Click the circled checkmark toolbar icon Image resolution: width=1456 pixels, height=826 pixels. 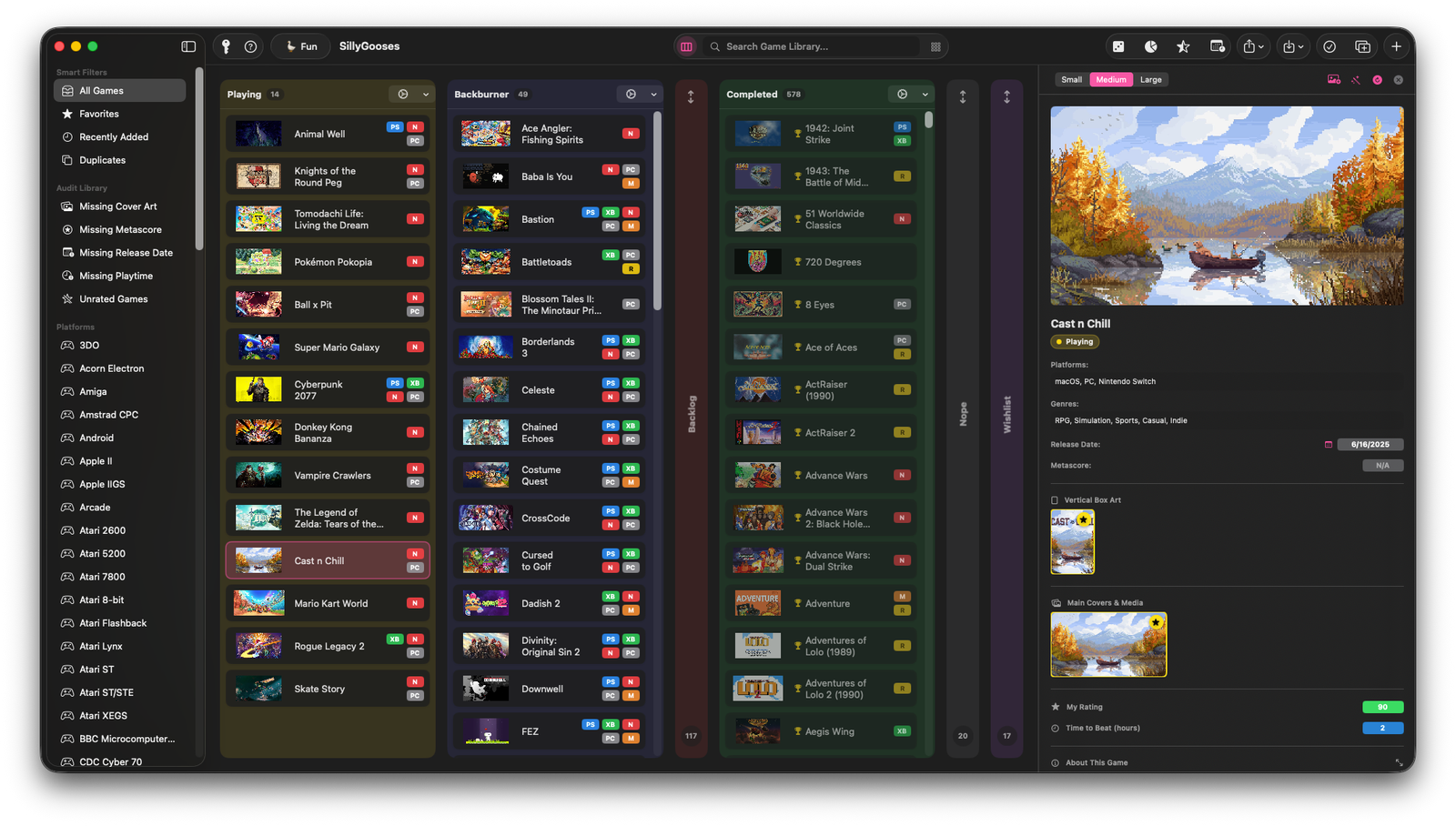[1330, 46]
